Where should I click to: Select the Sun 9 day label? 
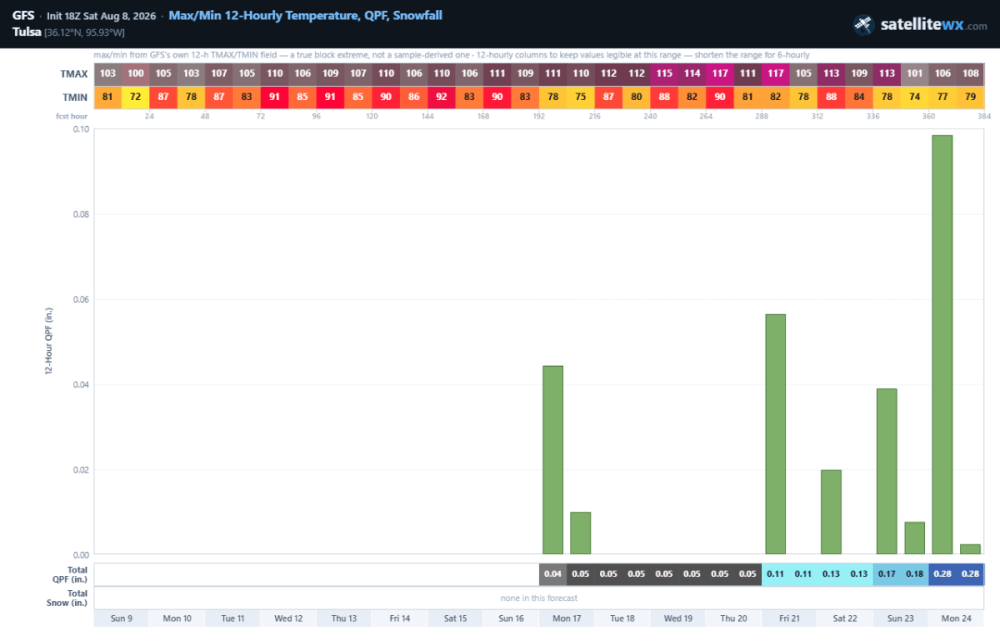pos(121,619)
